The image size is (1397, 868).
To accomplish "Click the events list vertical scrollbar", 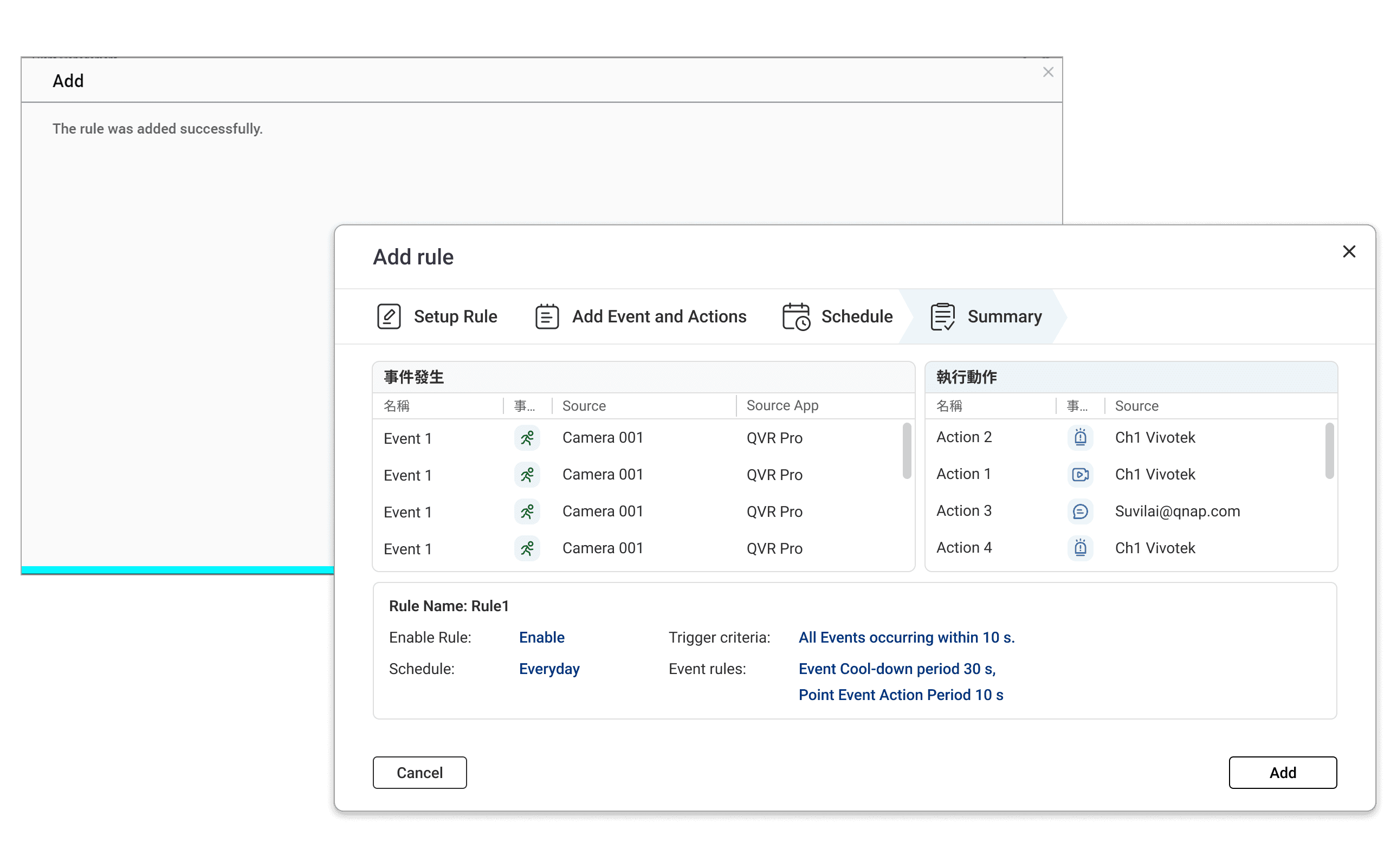I will tap(907, 451).
